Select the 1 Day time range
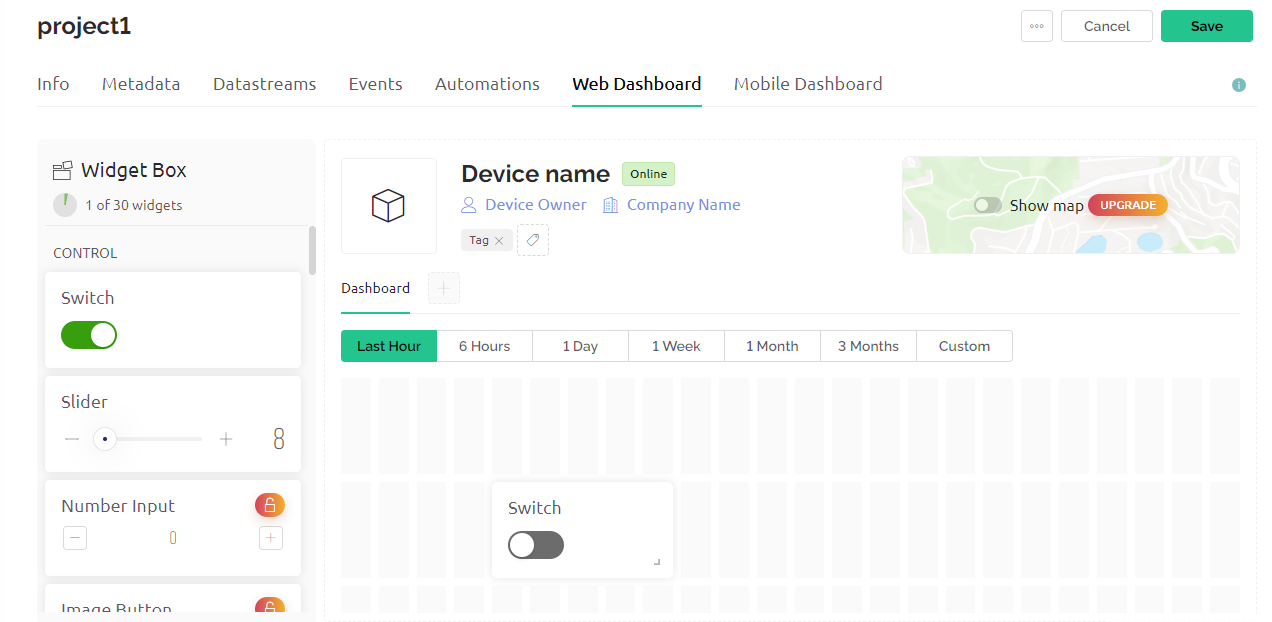This screenshot has height=622, width=1272. coord(580,346)
